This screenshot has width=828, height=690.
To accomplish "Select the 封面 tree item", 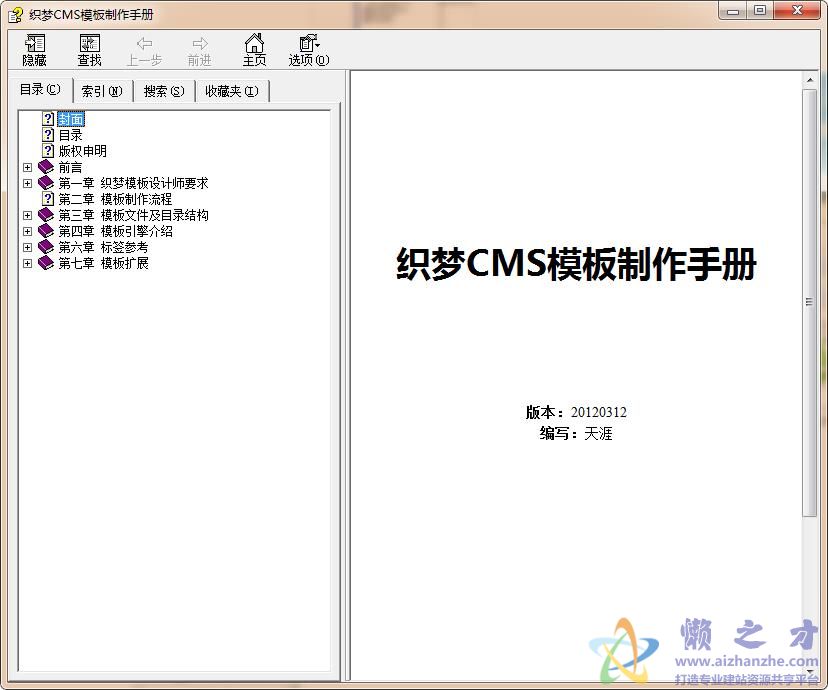I will click(71, 118).
